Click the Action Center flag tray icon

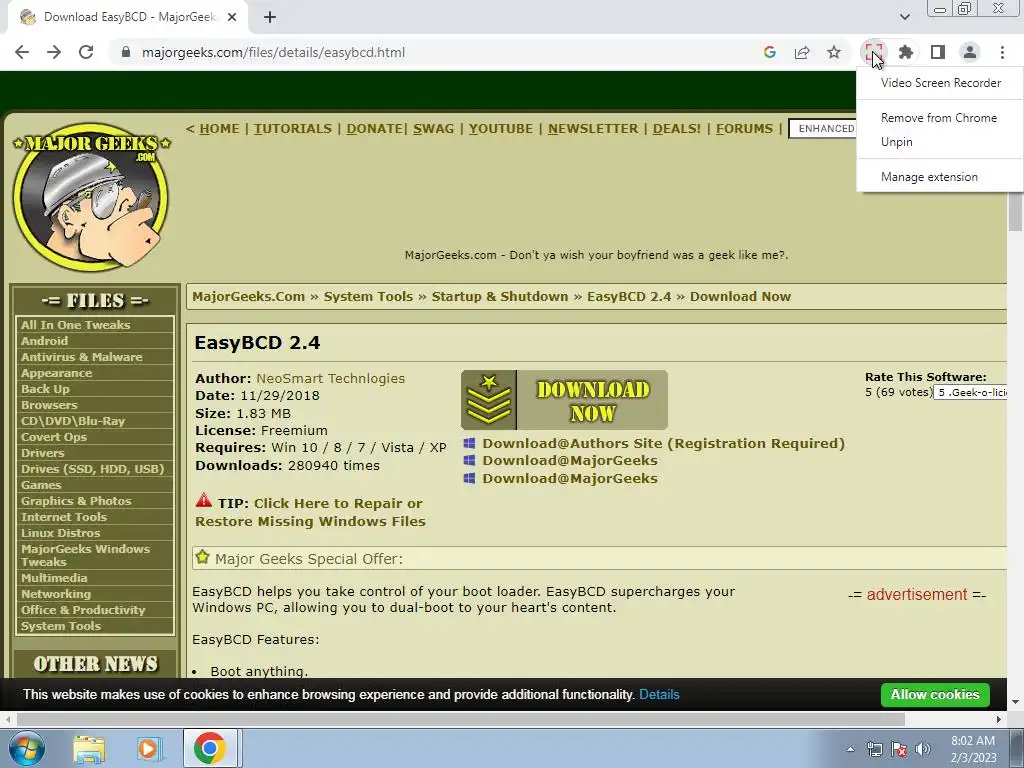tap(899, 749)
